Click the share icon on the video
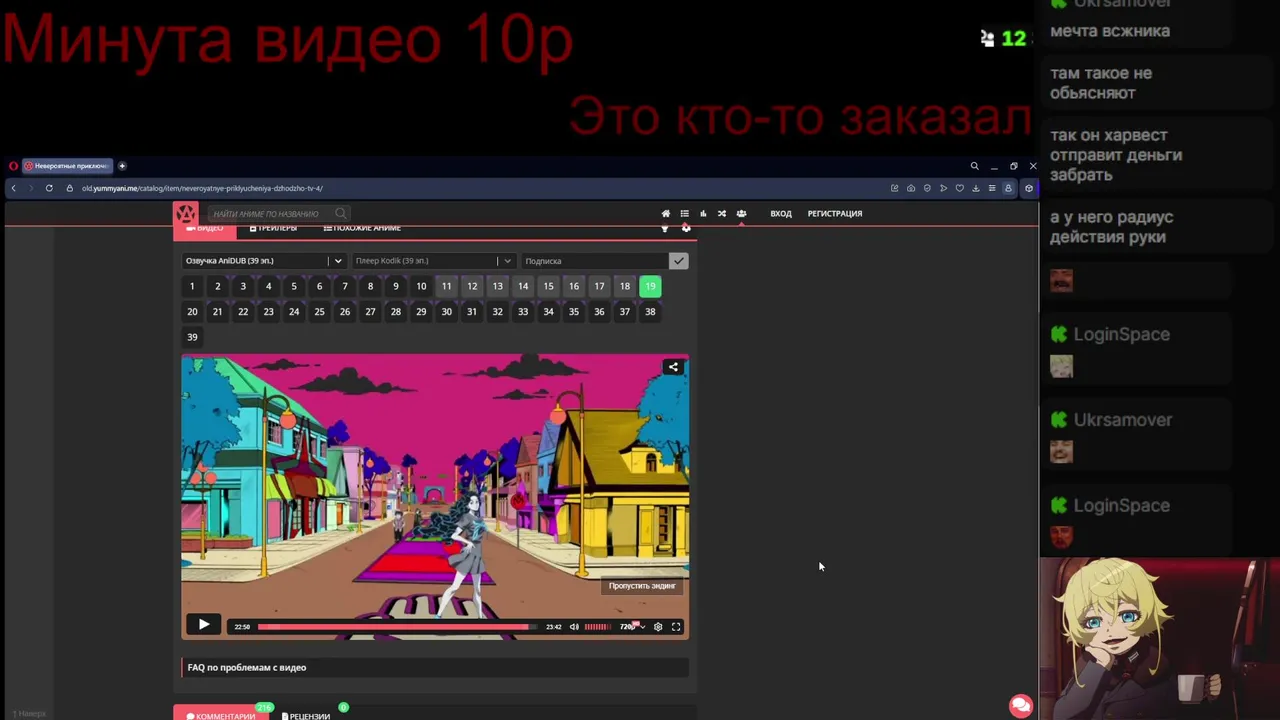1280x720 pixels. (673, 367)
